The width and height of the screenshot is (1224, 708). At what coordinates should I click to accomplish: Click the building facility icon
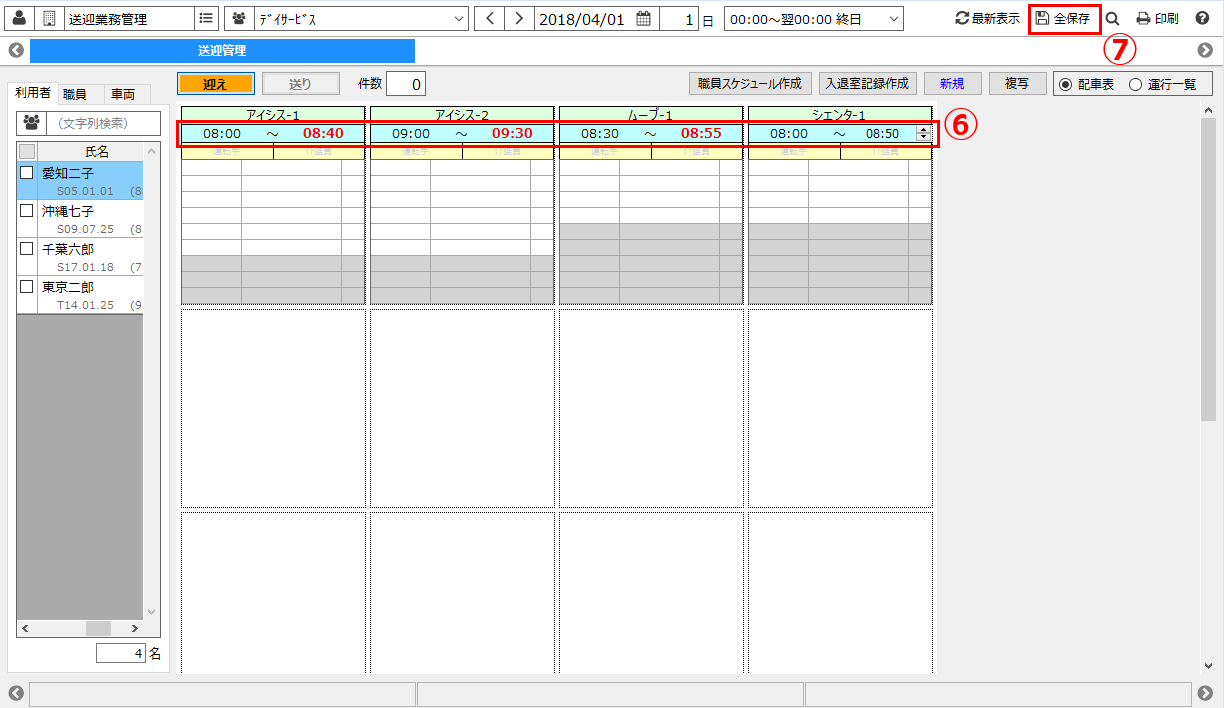coord(48,18)
